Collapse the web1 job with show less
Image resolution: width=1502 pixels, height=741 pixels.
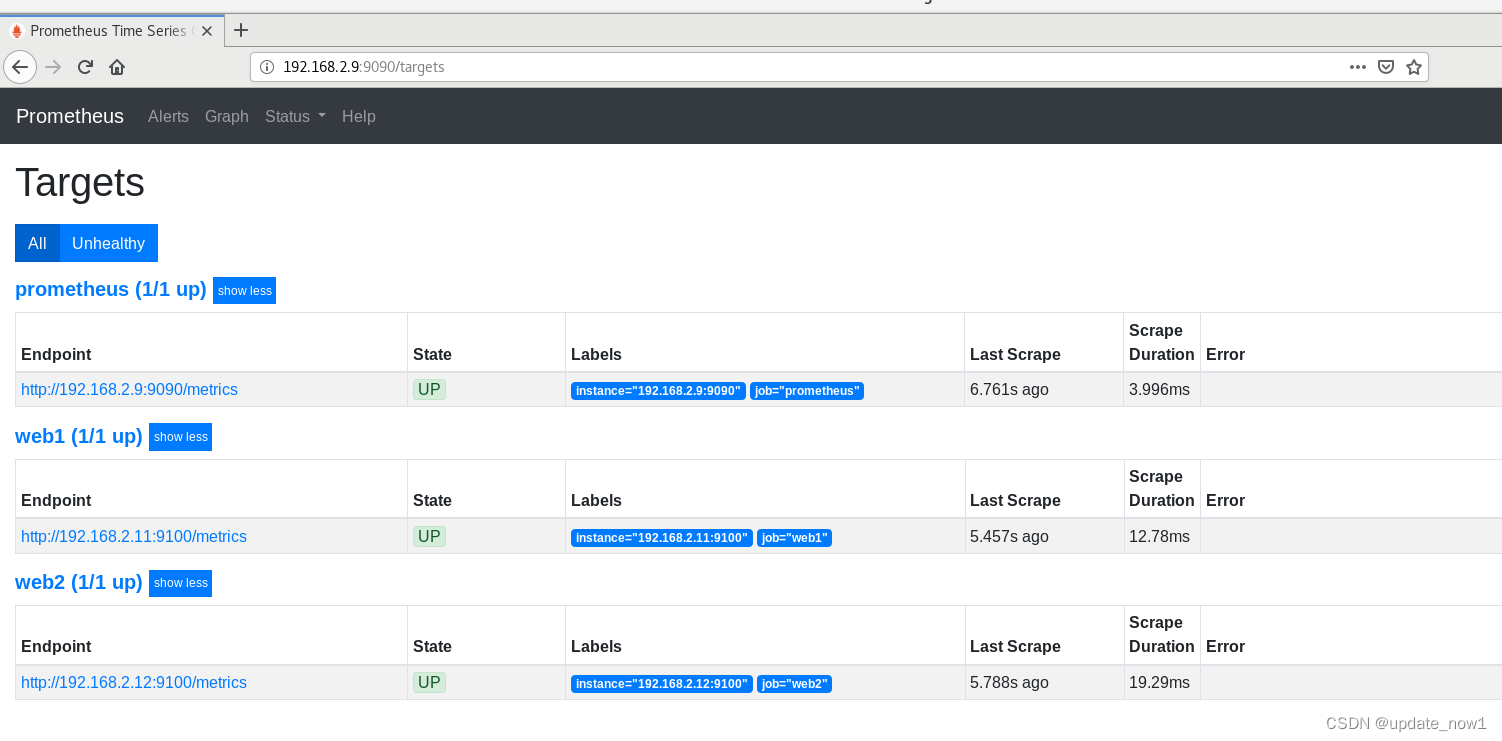(x=180, y=436)
